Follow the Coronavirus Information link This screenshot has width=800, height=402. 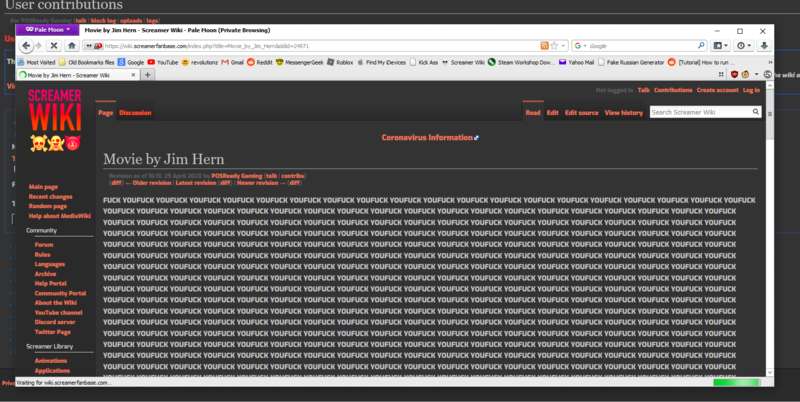pos(430,137)
